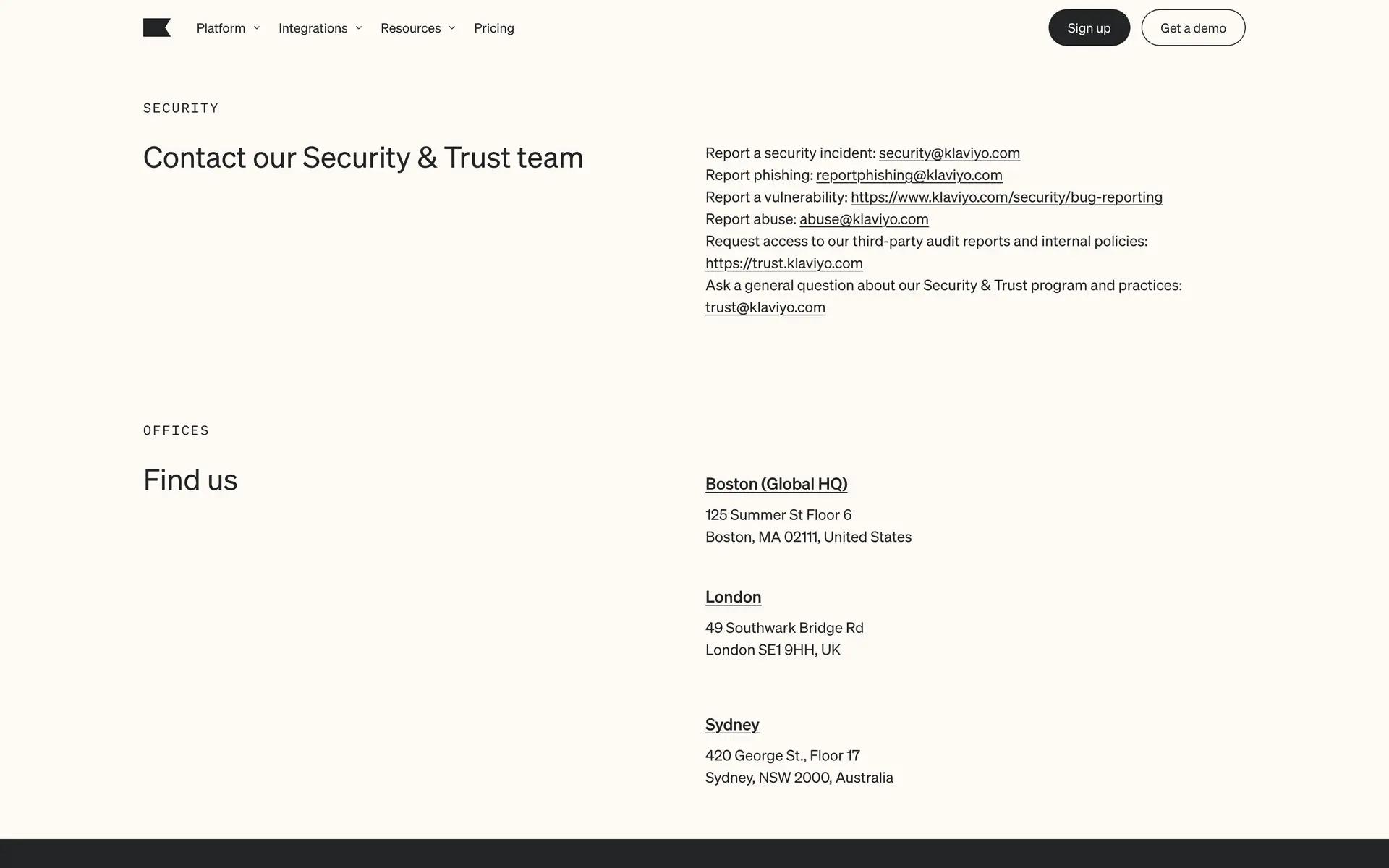Expand the Platform menu chevron

(257, 28)
